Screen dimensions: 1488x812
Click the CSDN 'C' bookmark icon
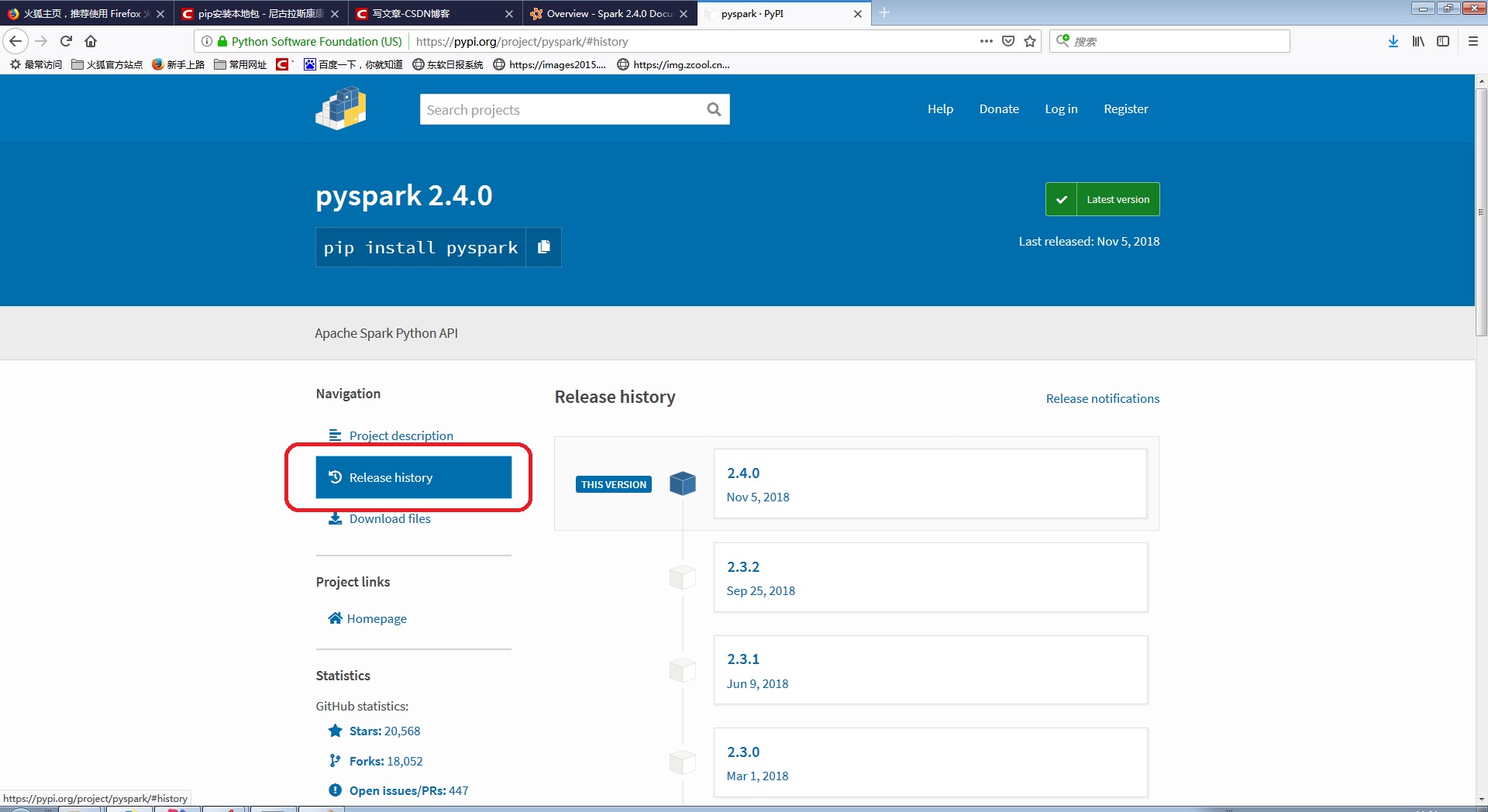(x=283, y=64)
